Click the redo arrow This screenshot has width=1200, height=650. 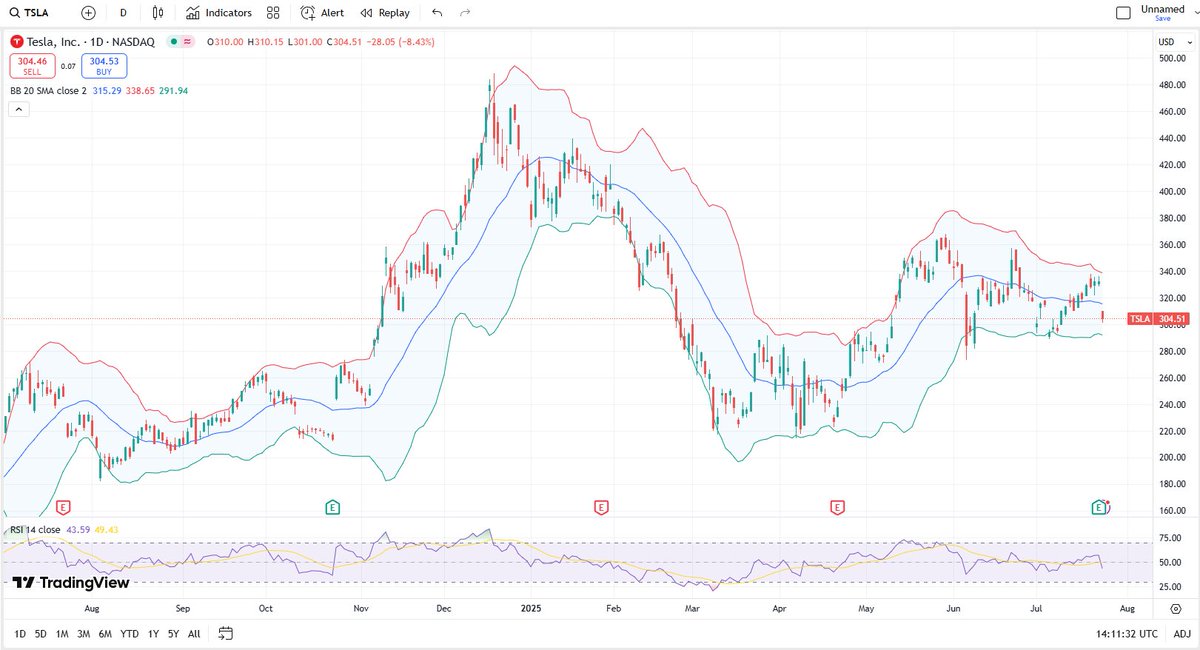465,13
